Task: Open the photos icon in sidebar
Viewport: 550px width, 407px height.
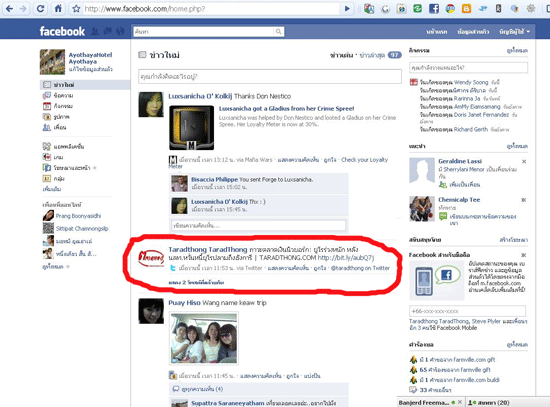Action: pos(47,116)
